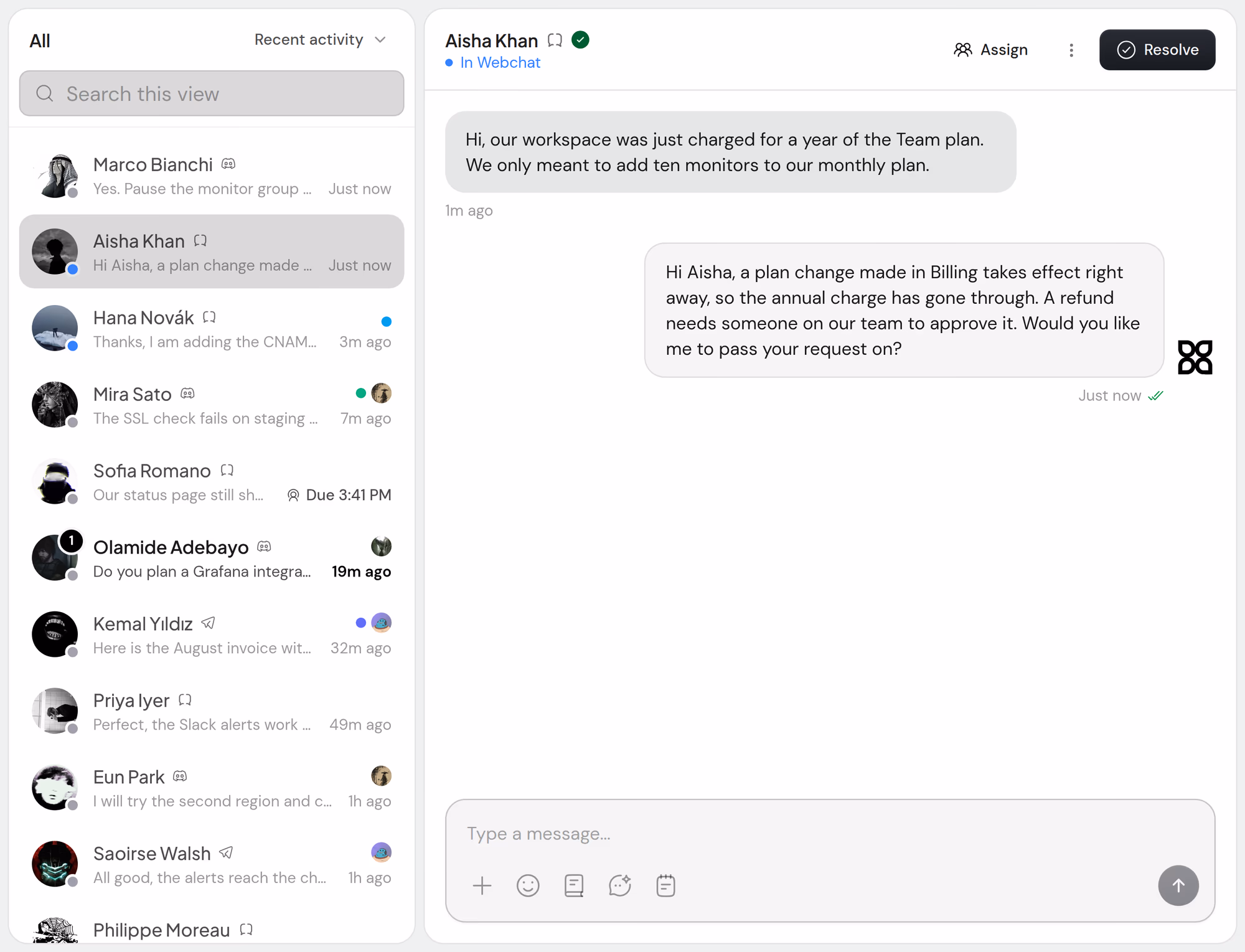Click the assignee avatar on Olamide Adebayo row
Viewport: 1245px width, 952px height.
(381, 546)
